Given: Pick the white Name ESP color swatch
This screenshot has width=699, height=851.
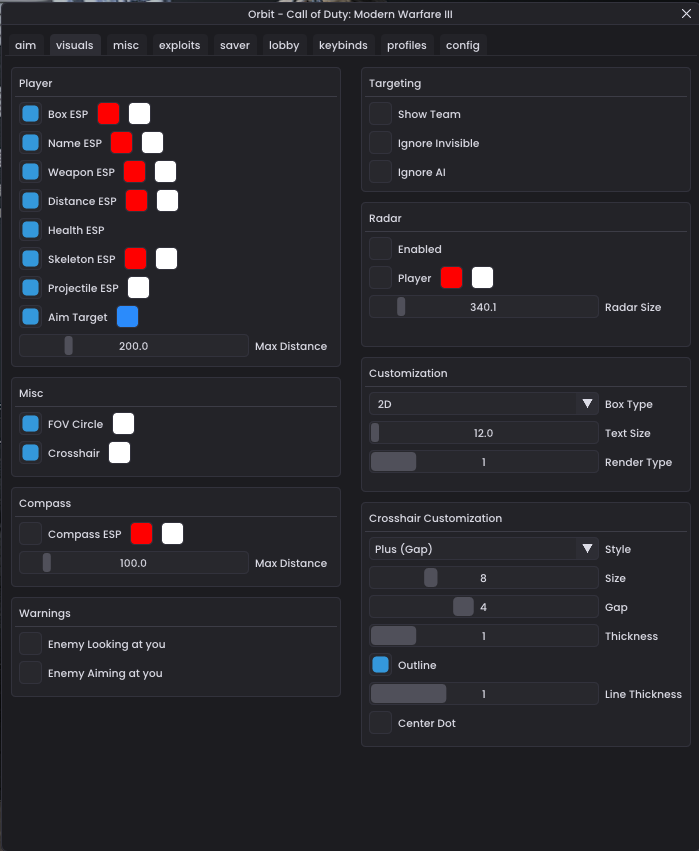Looking at the screenshot, I should [152, 143].
